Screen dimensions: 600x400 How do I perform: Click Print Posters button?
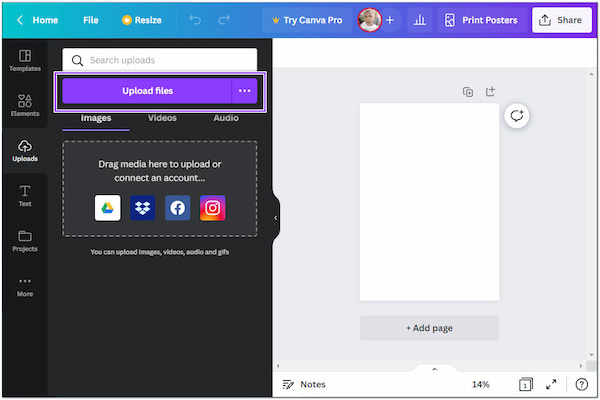coord(481,20)
